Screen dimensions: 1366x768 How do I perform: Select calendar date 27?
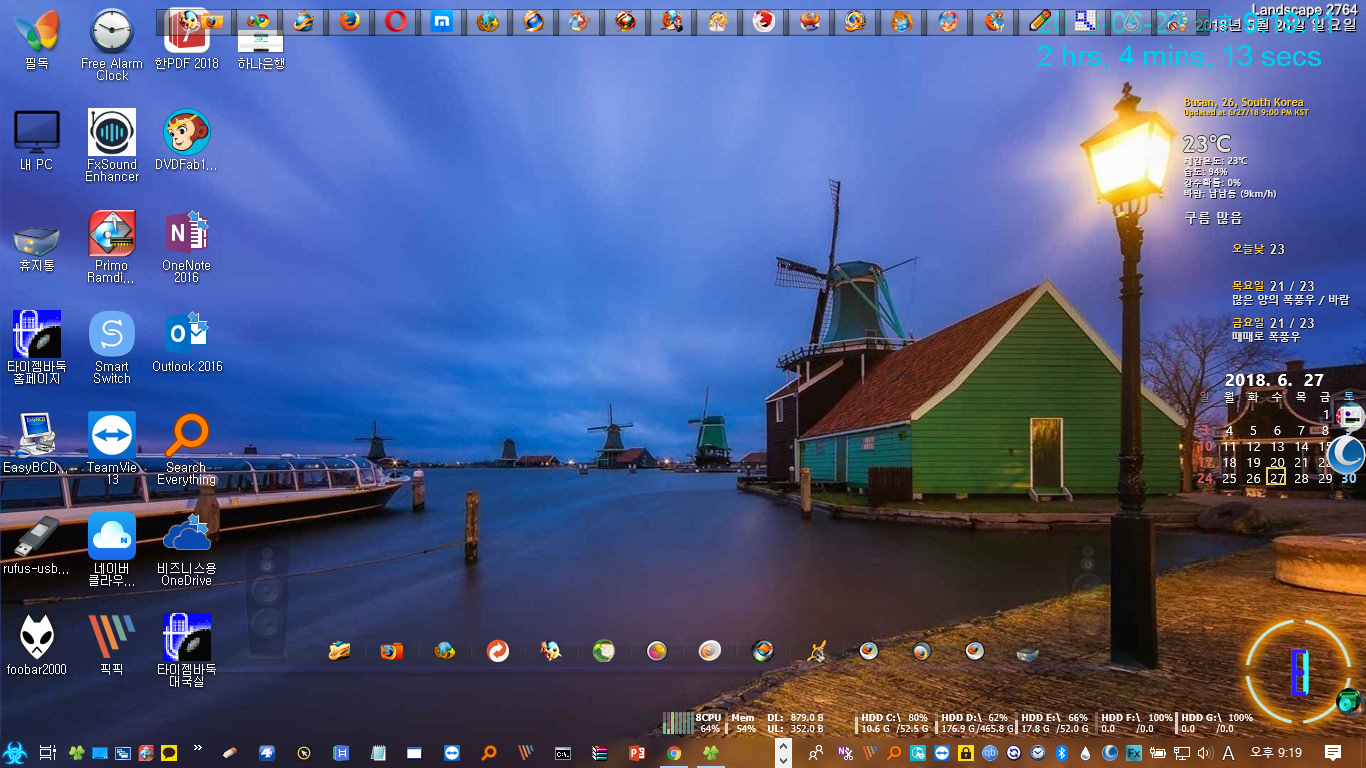[1277, 478]
